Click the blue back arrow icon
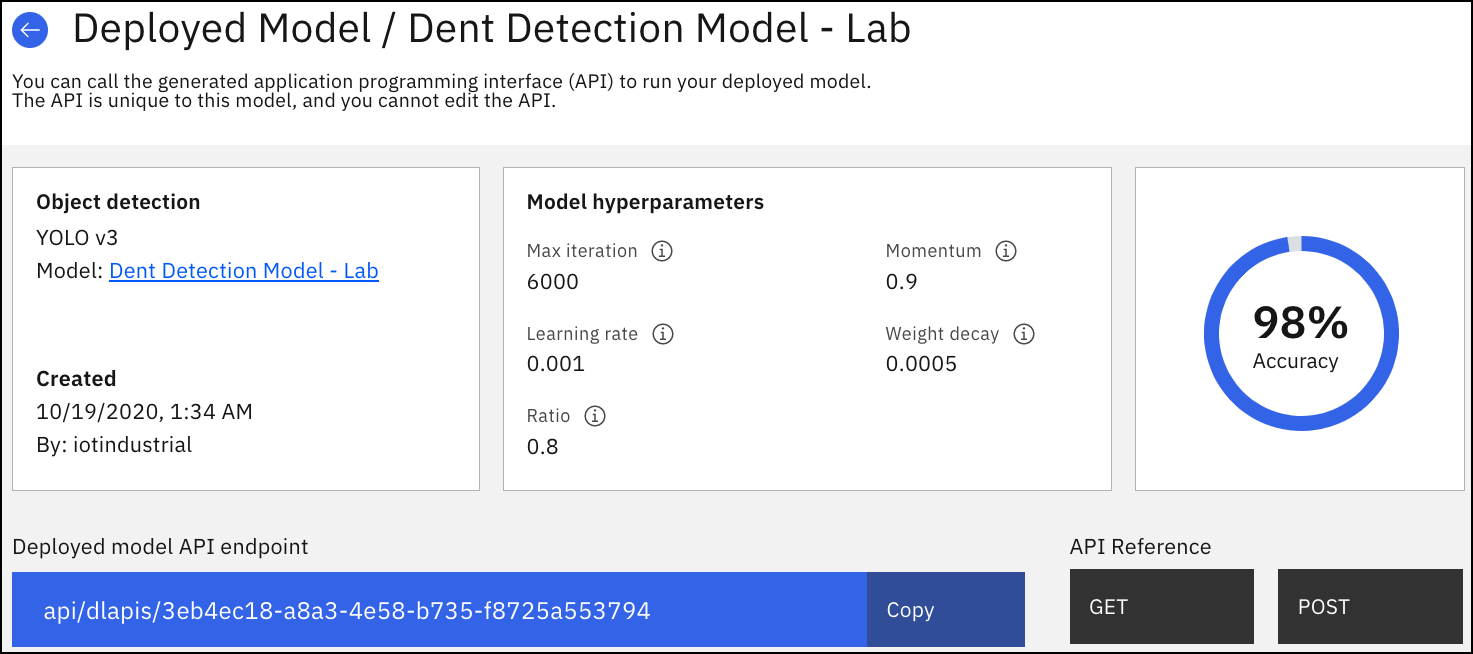The height and width of the screenshot is (654, 1473). [30, 30]
